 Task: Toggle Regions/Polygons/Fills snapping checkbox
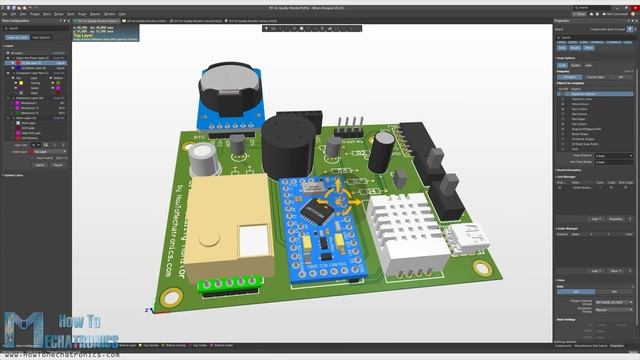point(563,129)
